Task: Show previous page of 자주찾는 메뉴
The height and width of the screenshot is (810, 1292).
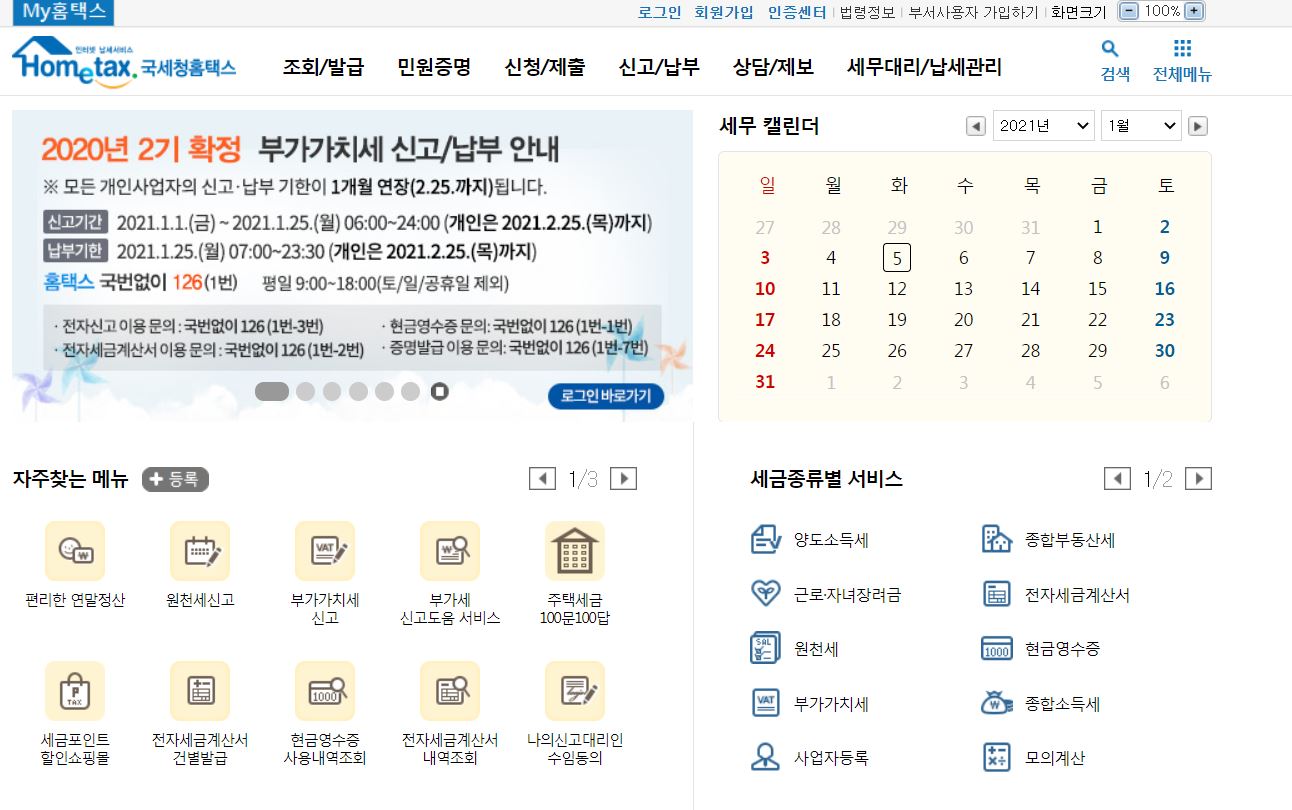Action: tap(543, 479)
